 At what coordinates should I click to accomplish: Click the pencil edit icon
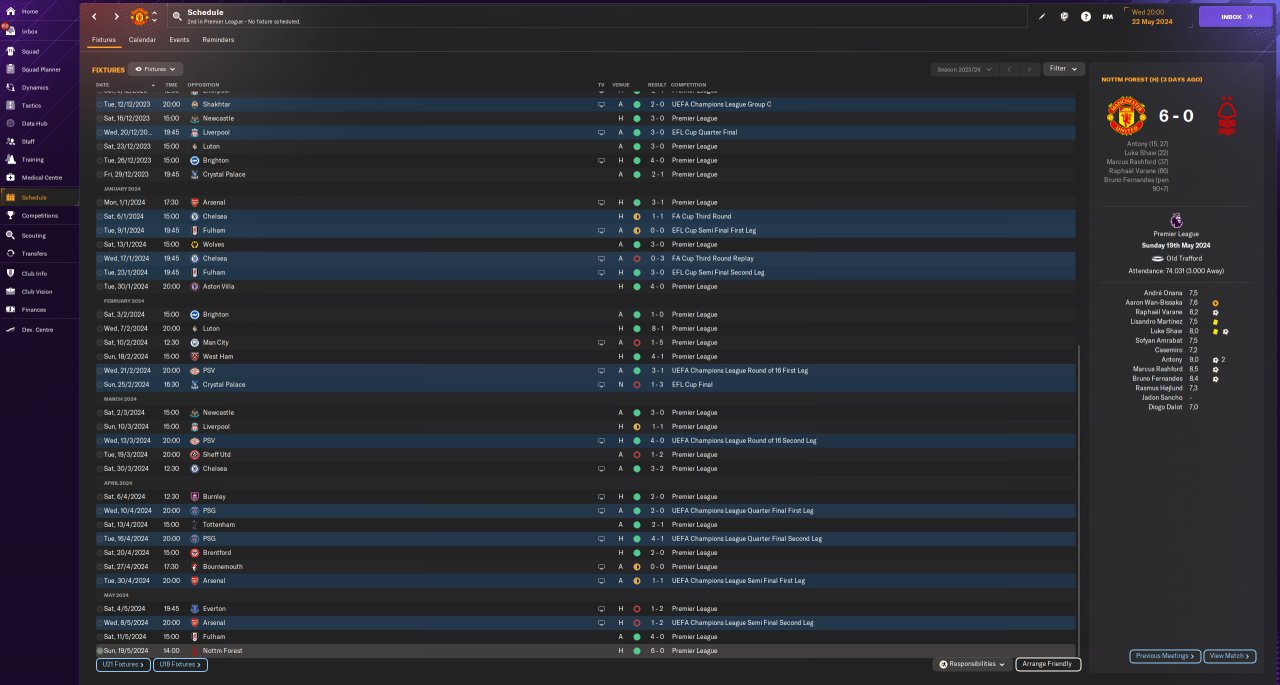[1042, 16]
